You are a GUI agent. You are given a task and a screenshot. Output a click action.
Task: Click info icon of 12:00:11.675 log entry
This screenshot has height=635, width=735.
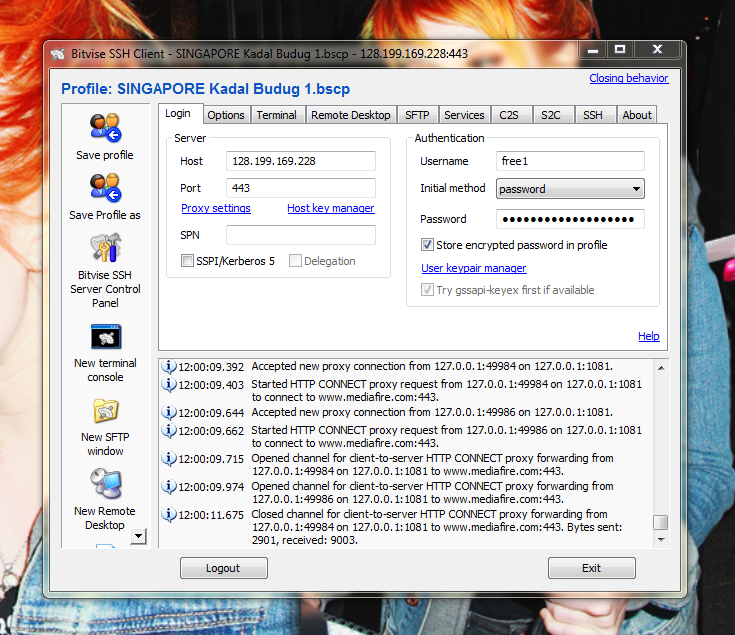click(169, 514)
